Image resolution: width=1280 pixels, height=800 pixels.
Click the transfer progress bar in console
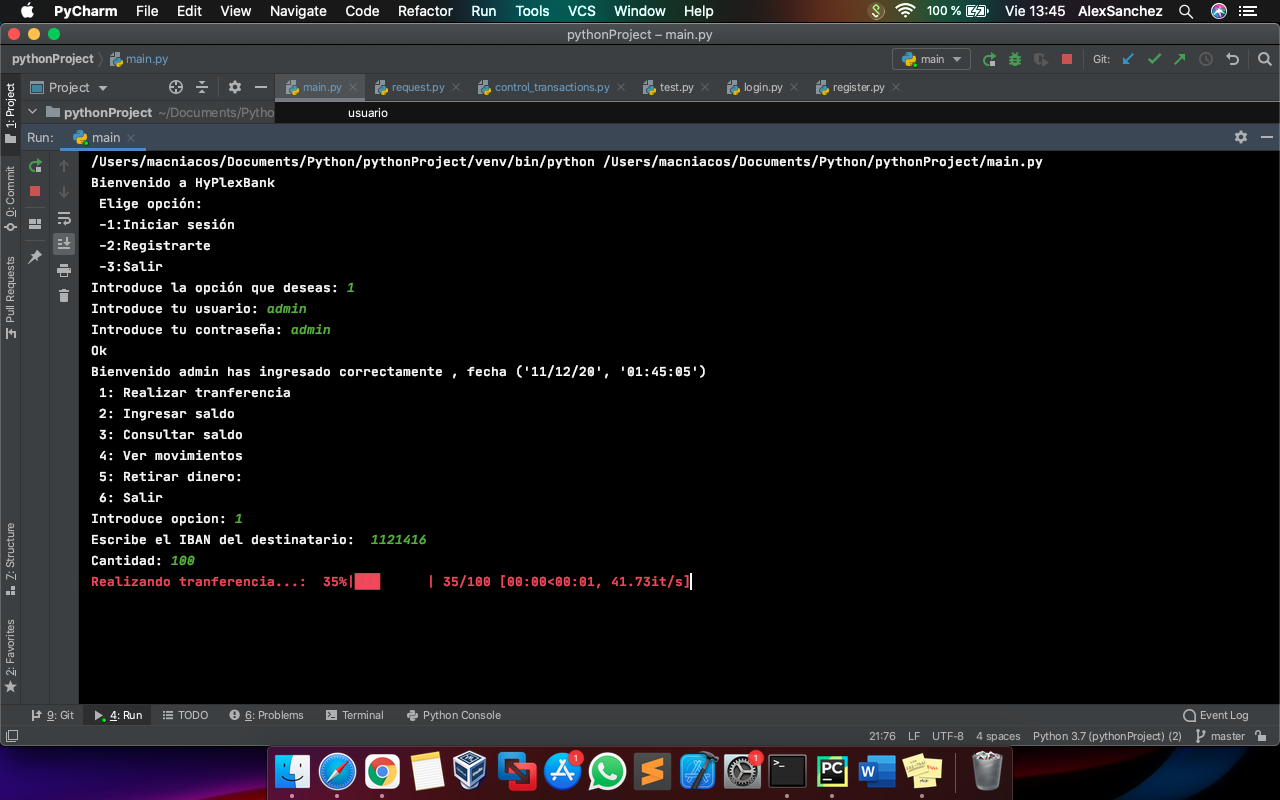pyautogui.click(x=391, y=581)
